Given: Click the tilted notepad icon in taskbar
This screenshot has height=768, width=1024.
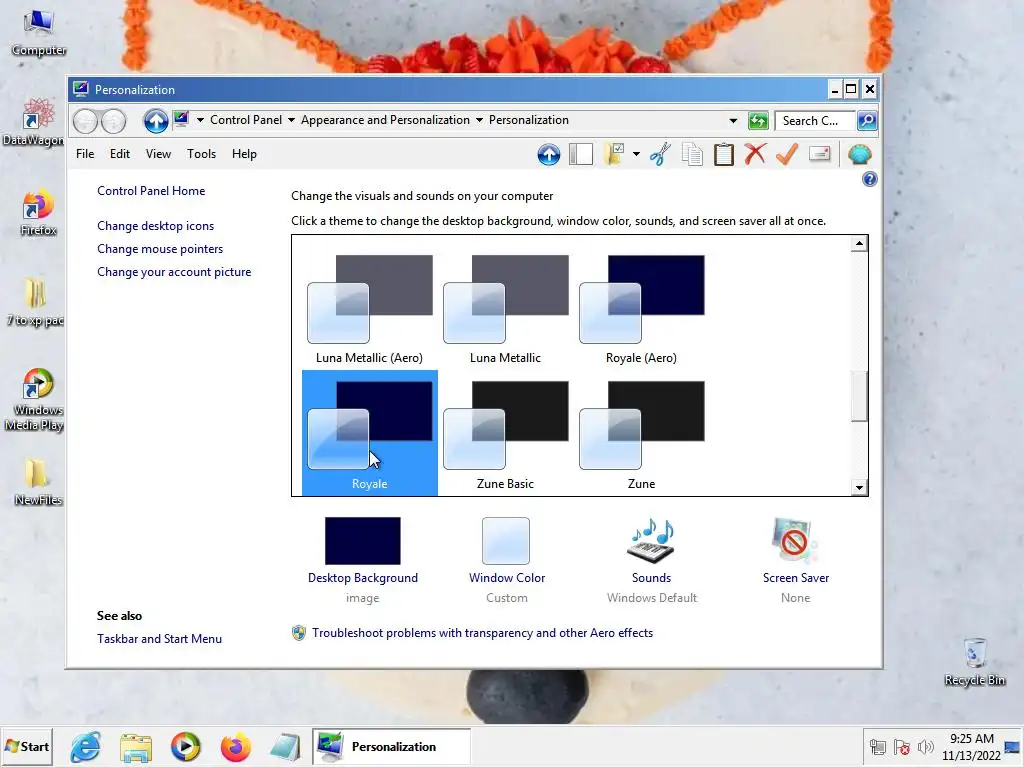Looking at the screenshot, I should point(285,747).
